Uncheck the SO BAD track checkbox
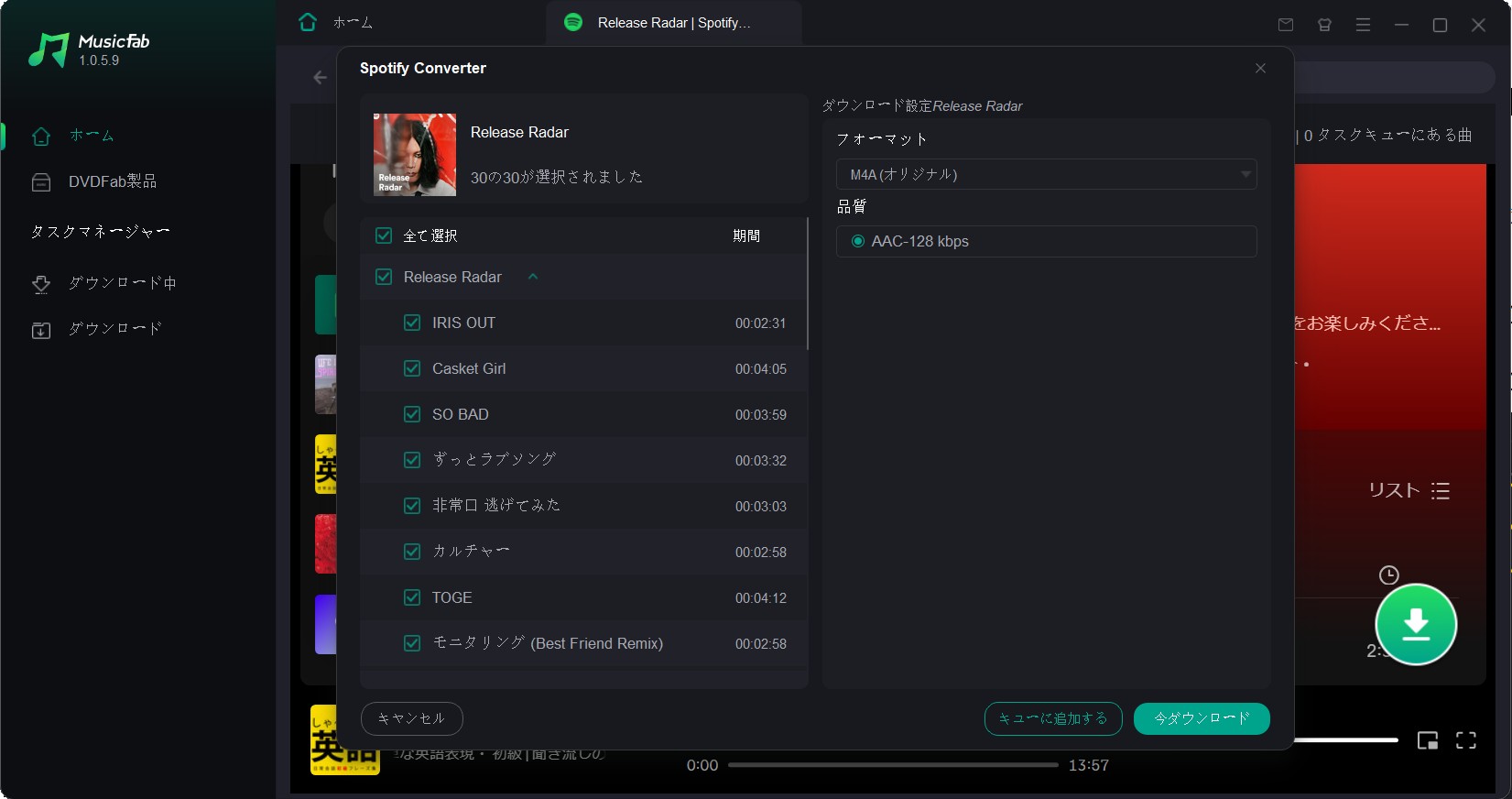Screen dimensions: 1512x799 pos(412,414)
